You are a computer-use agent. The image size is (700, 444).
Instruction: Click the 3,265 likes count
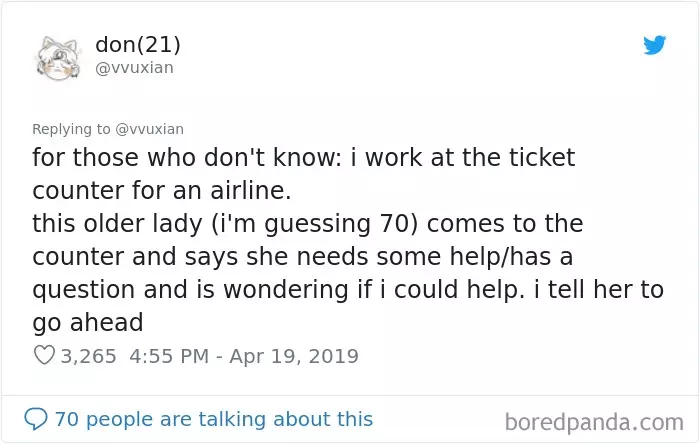[88, 356]
